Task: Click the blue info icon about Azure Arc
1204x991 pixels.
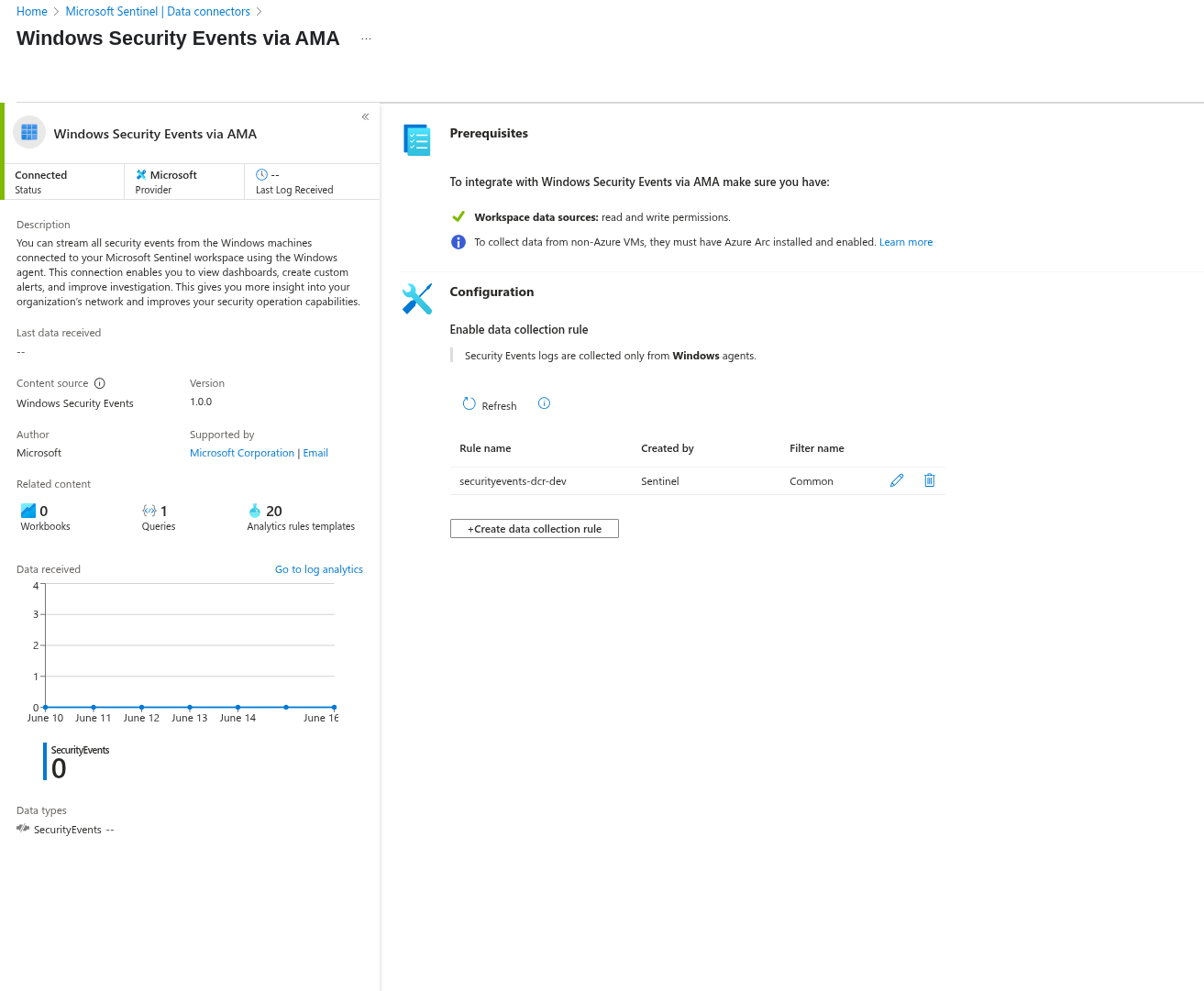Action: [458, 242]
